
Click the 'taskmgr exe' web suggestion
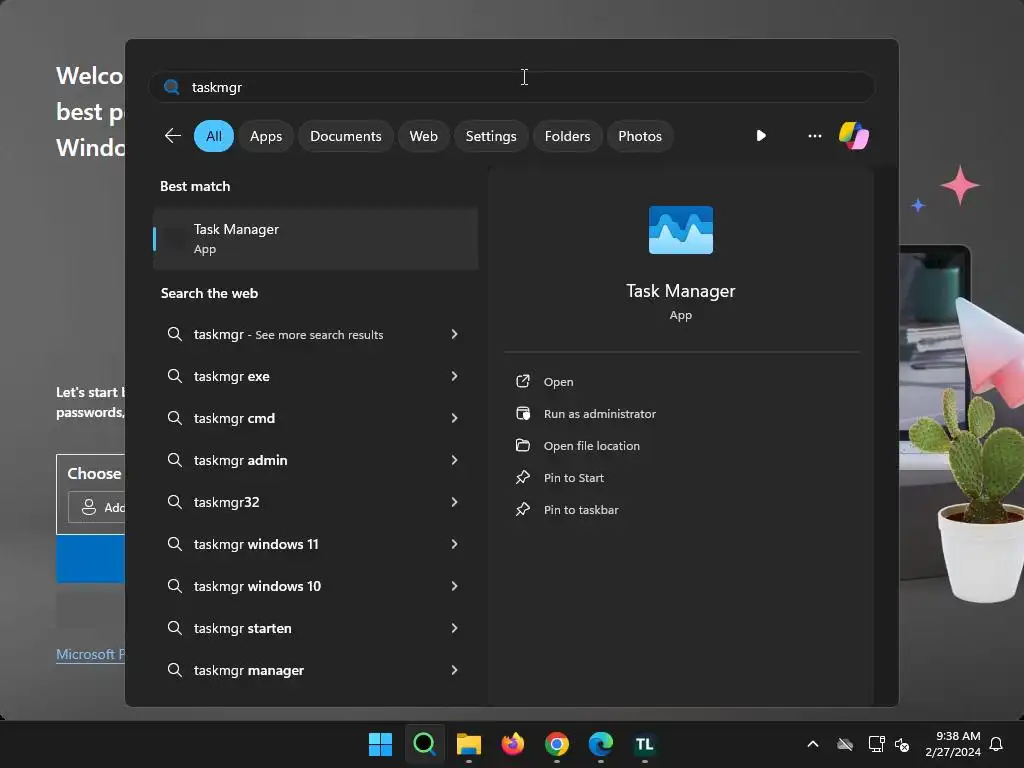231,376
